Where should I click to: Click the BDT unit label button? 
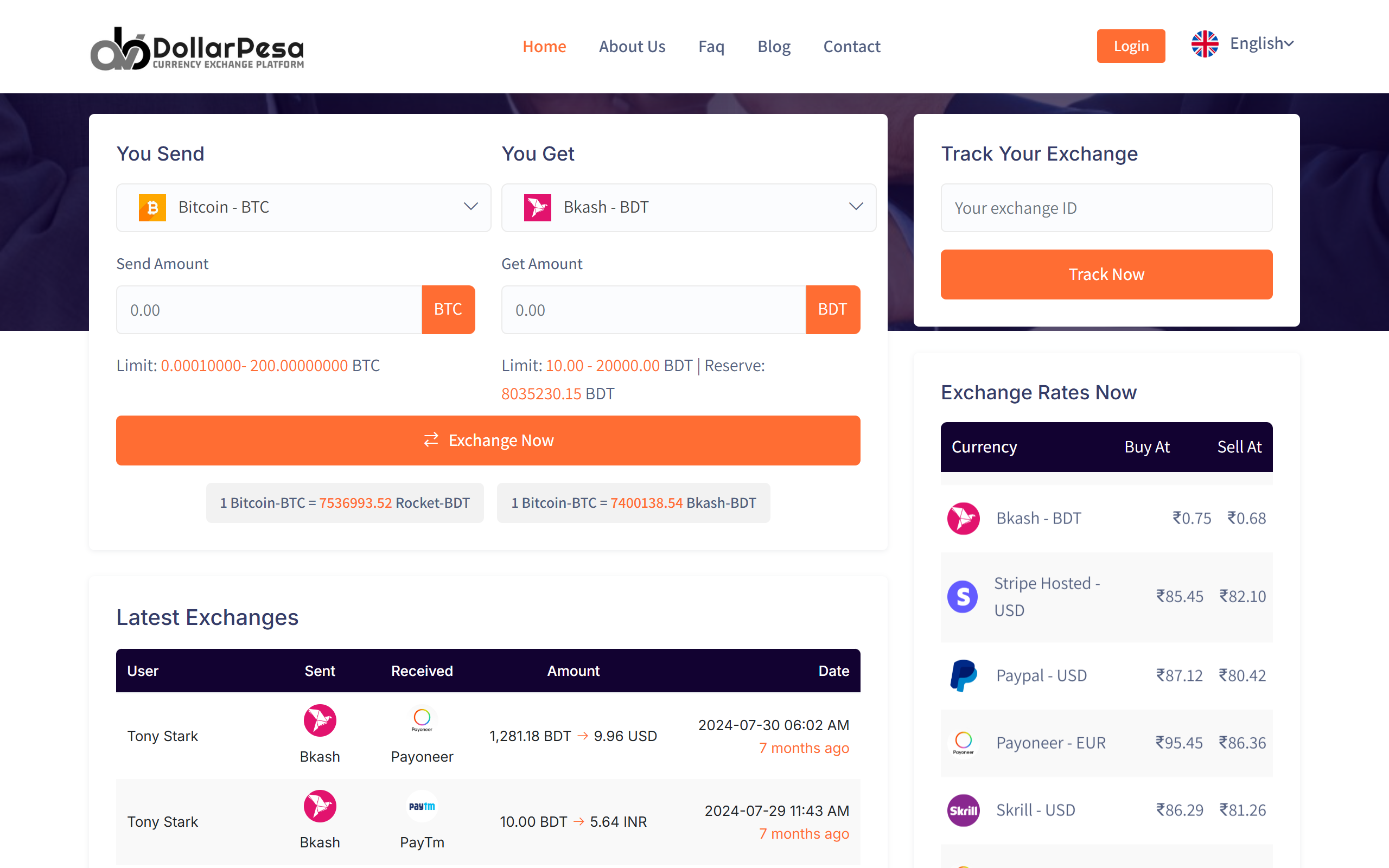(833, 309)
